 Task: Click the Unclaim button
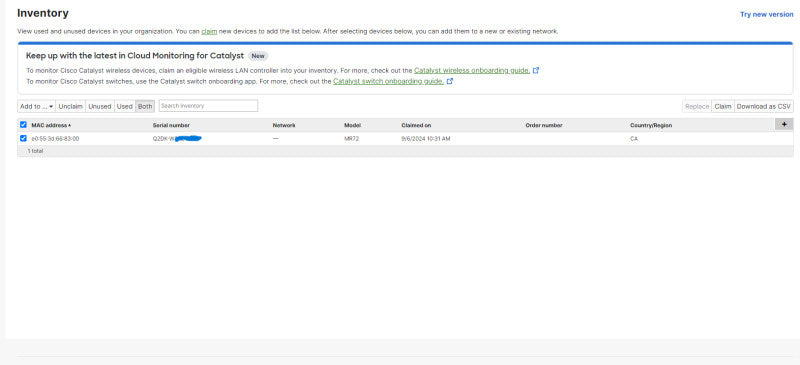pyautogui.click(x=70, y=106)
